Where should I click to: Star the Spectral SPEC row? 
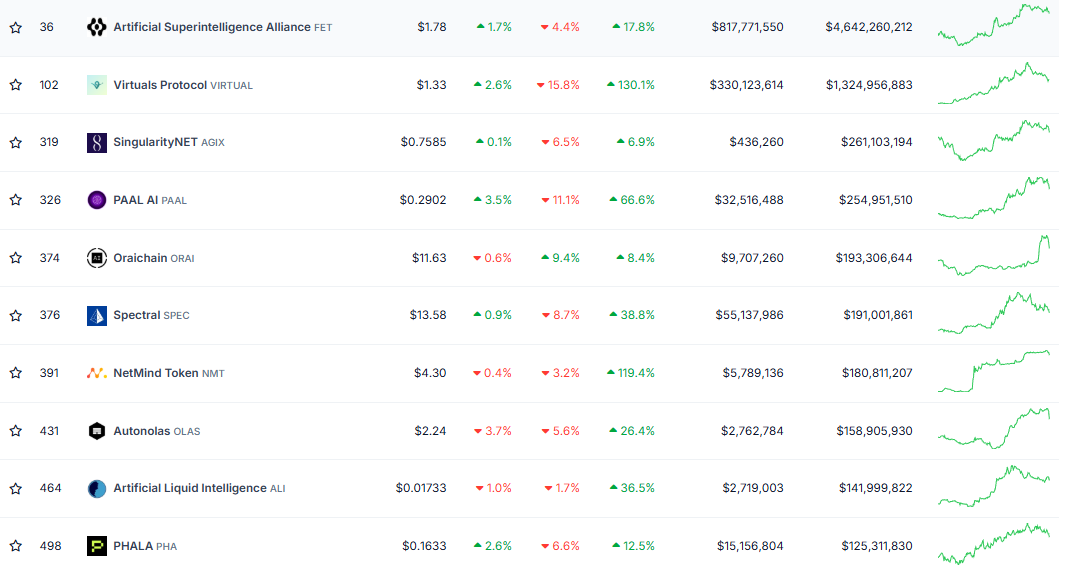(15, 316)
